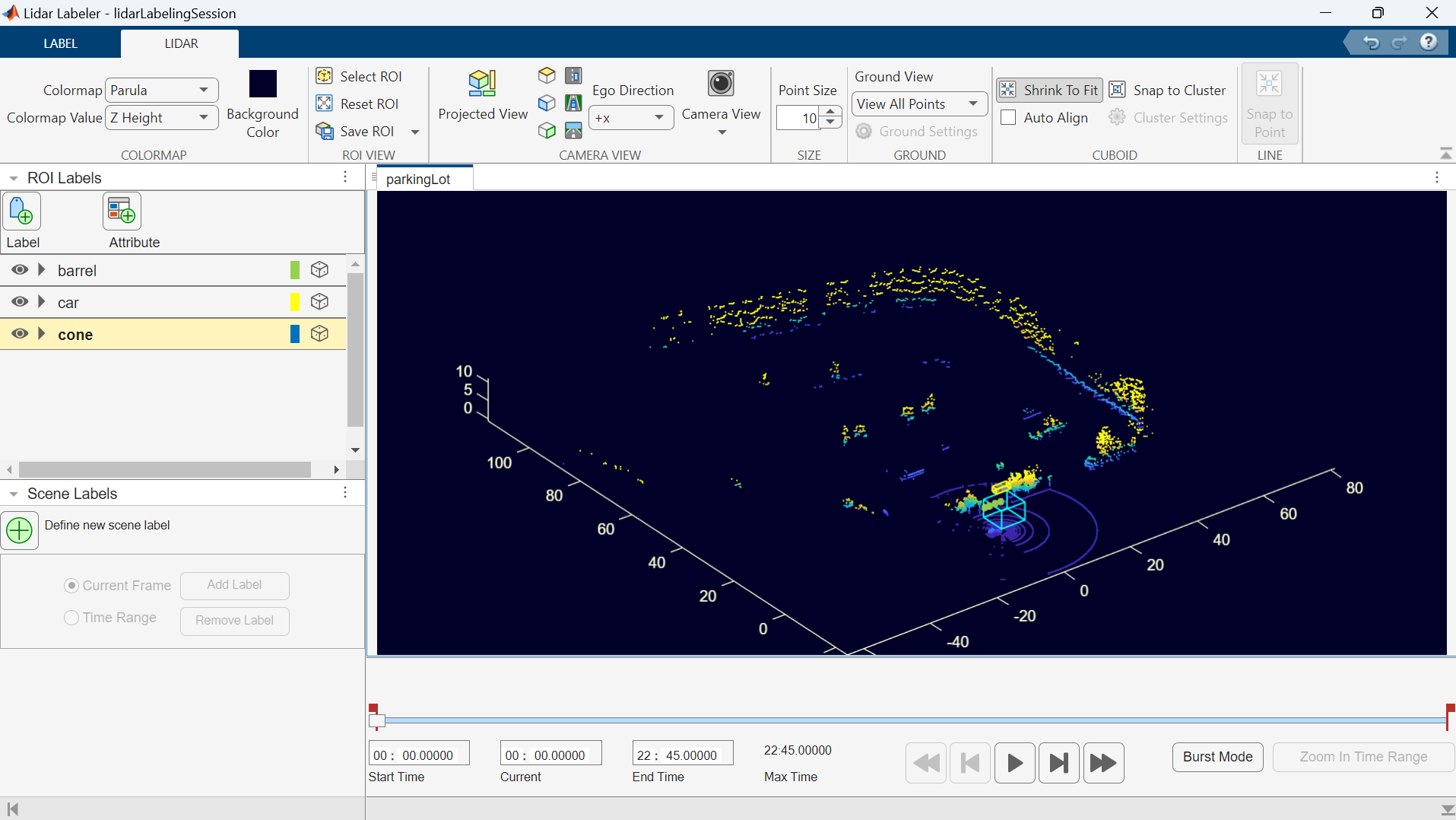Click the green barrel color swatch
The height and width of the screenshot is (820, 1456).
[x=295, y=270]
